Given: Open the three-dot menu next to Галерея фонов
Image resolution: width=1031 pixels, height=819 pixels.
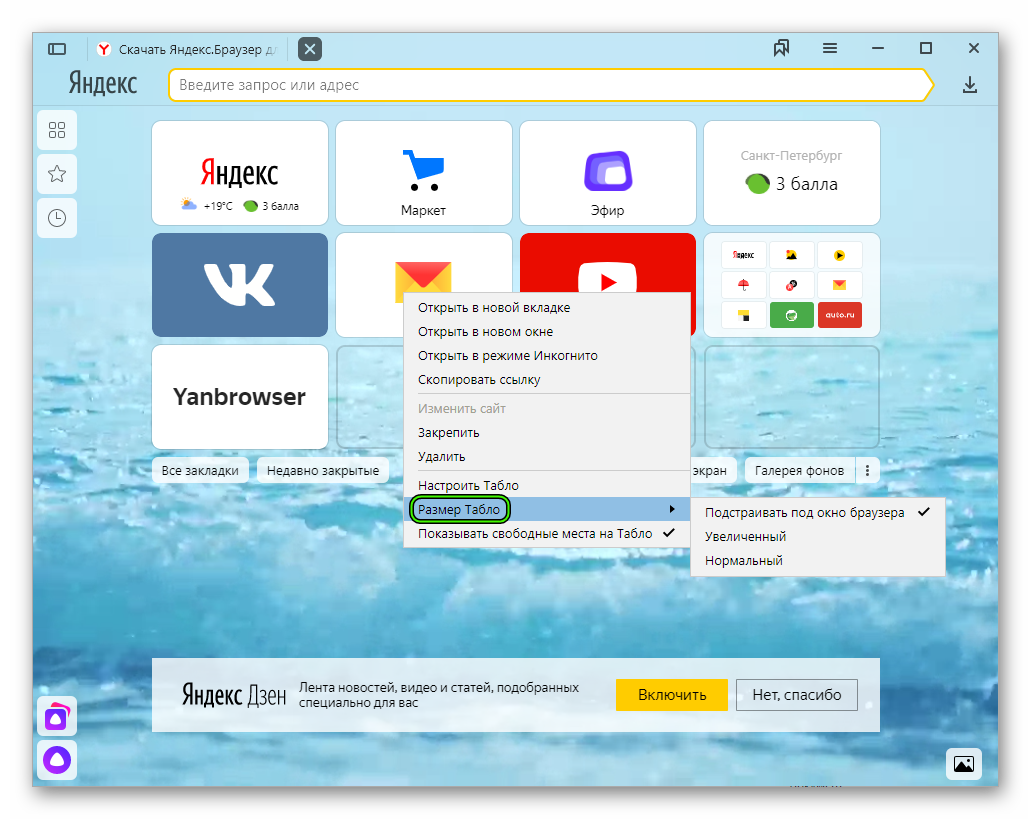Looking at the screenshot, I should click(x=867, y=471).
